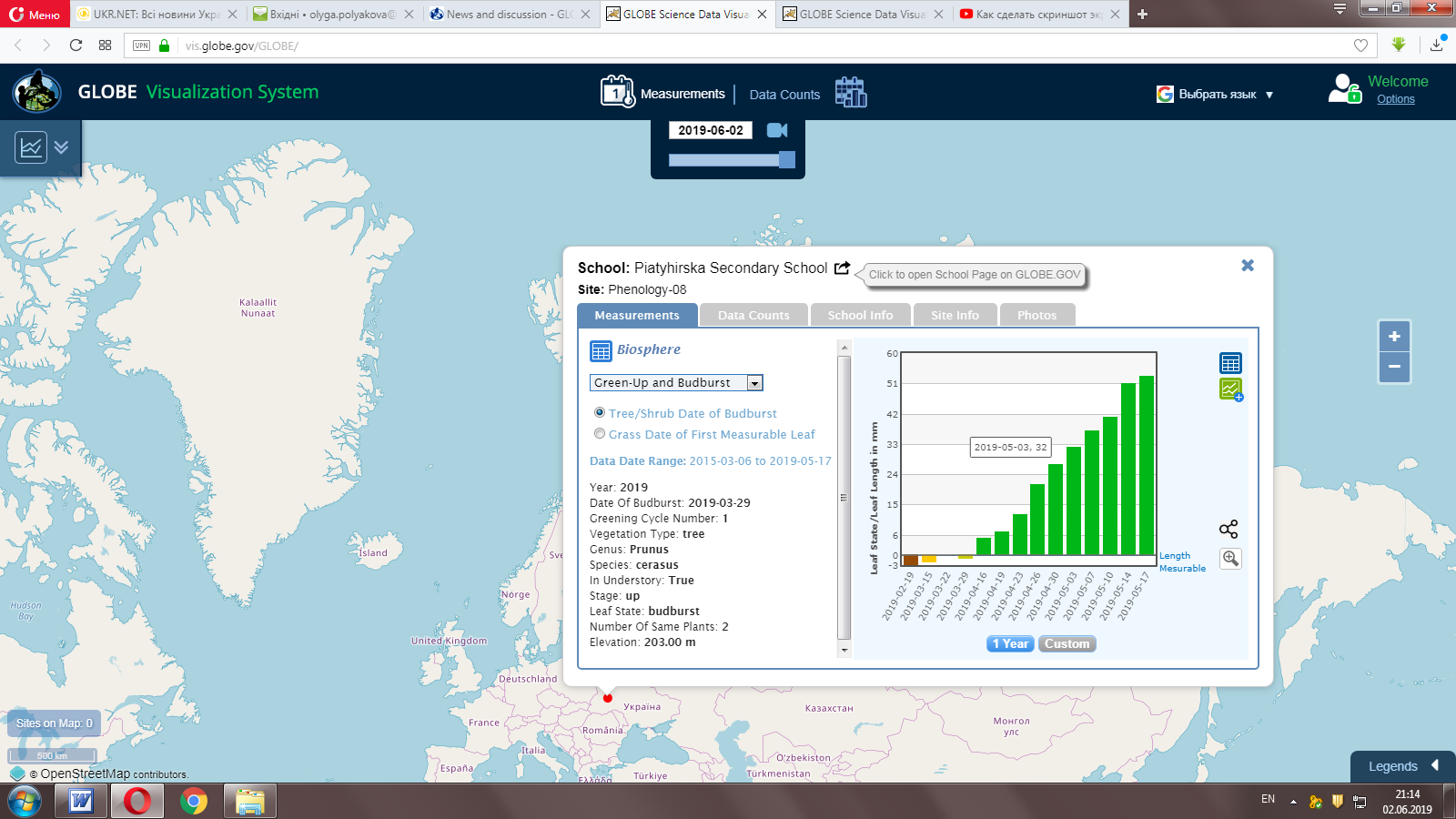Select Grass Date of First Measurable Leaf

(600, 434)
